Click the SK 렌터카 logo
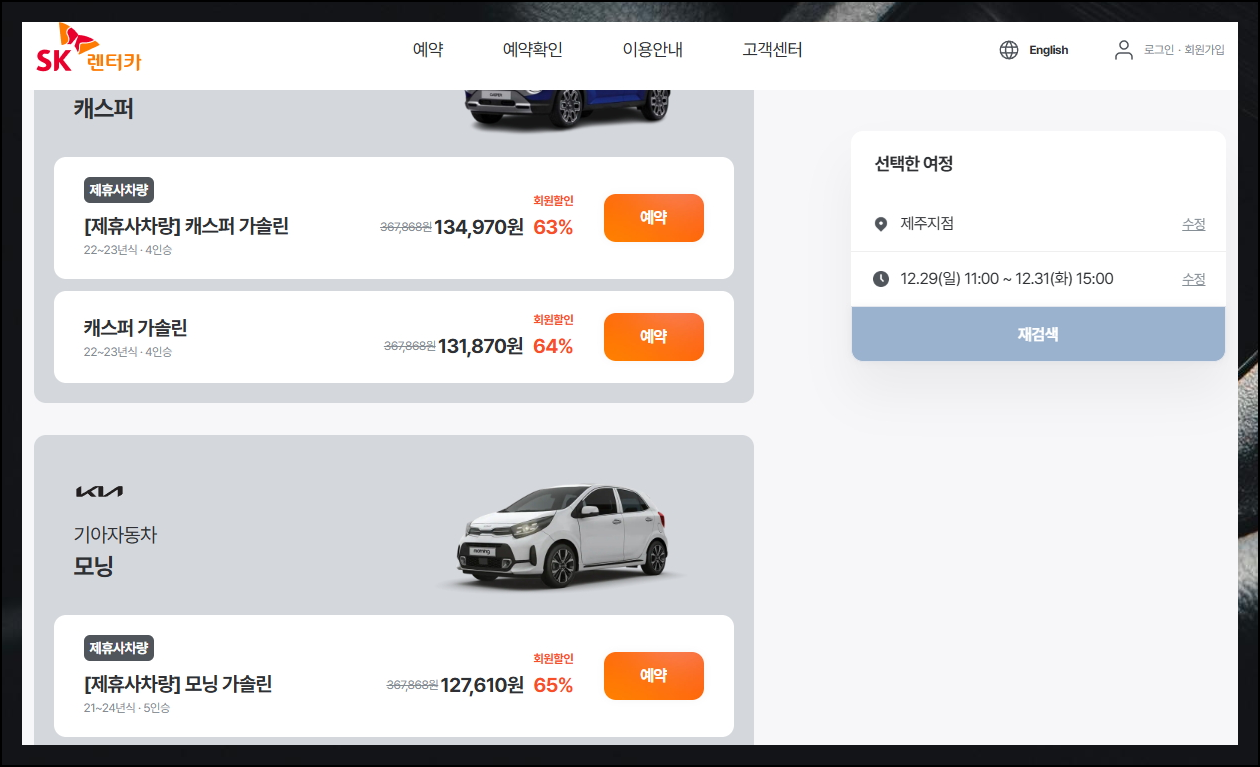Image resolution: width=1260 pixels, height=767 pixels. (89, 49)
